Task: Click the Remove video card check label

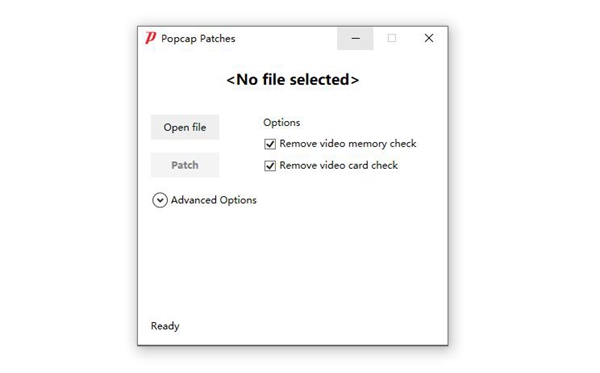Action: coord(339,165)
